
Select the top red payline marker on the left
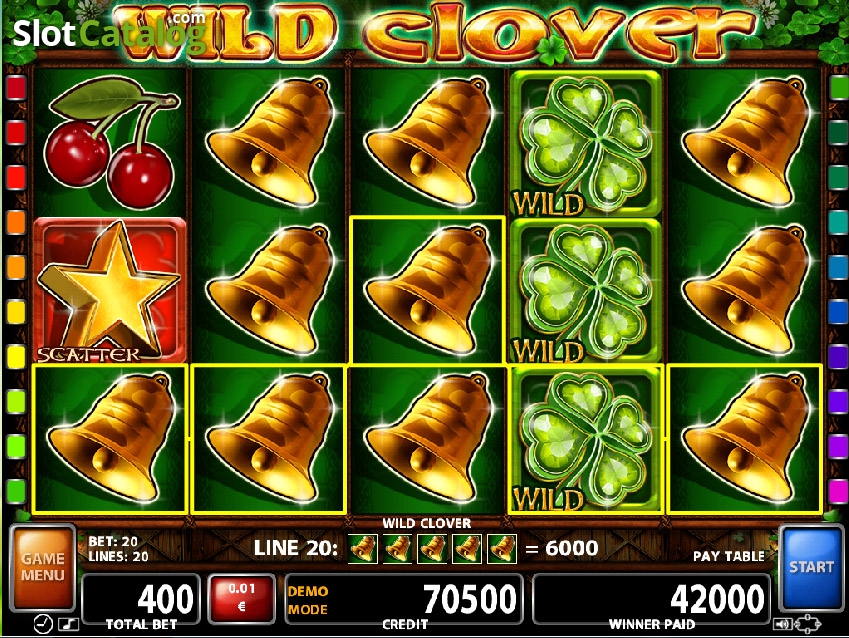16,88
